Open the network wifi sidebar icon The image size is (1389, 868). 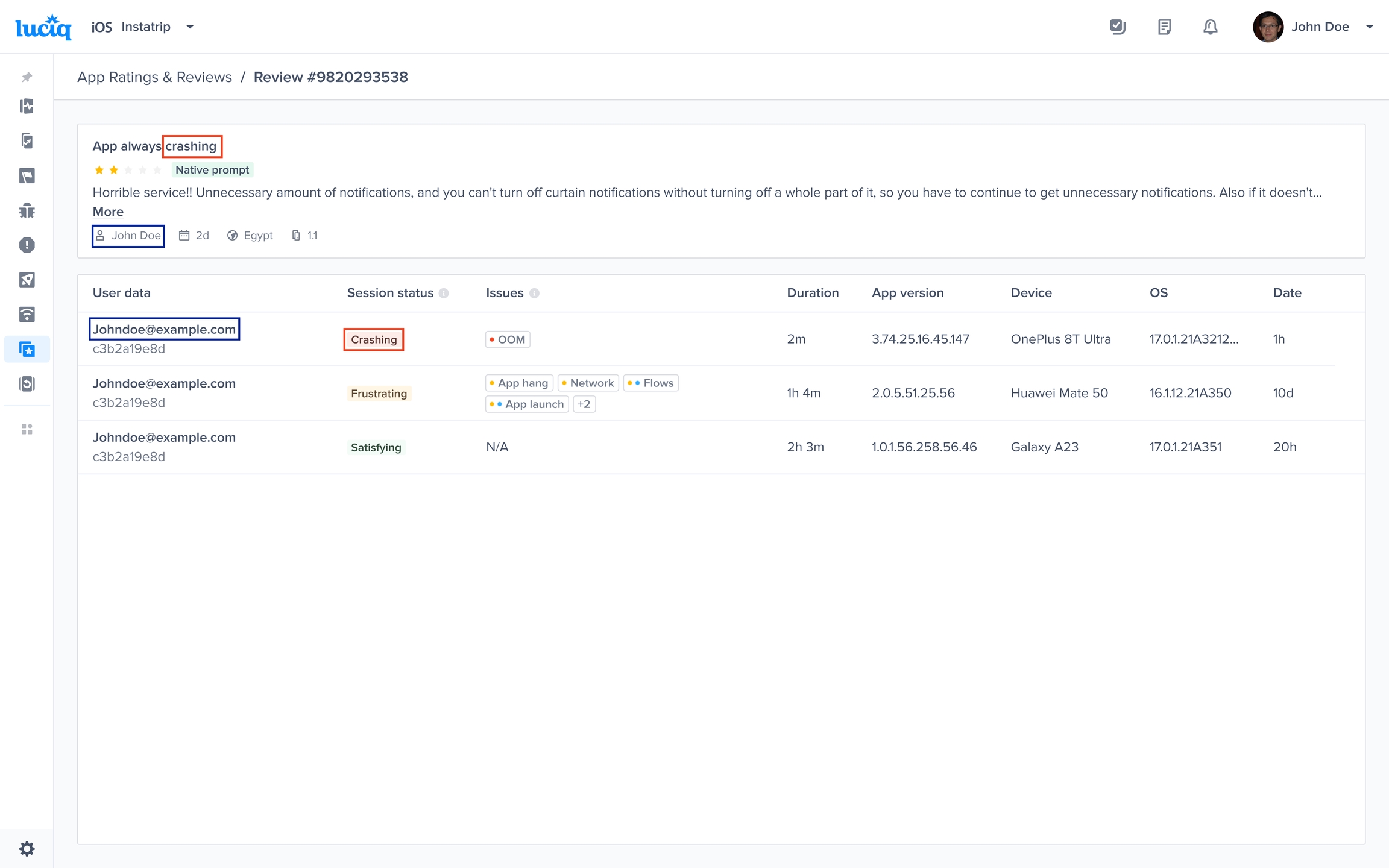pos(27,314)
